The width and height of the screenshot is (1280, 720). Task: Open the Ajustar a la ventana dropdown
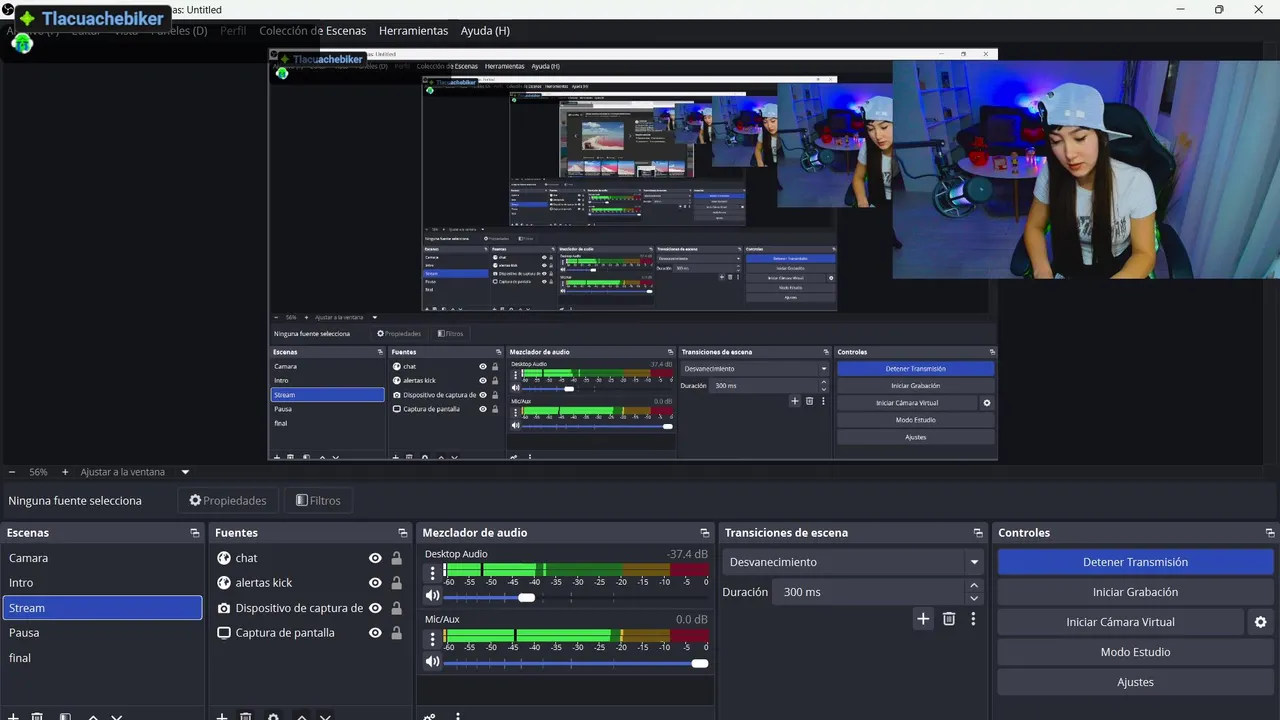[185, 472]
